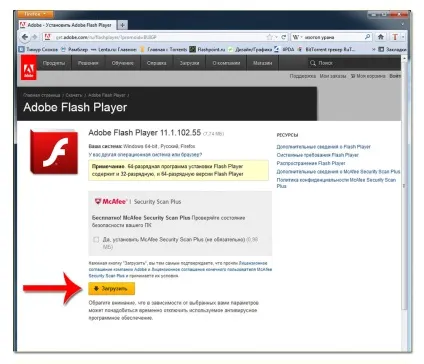Open the Lenta.ru bookmark in bookmarks bar
Viewport: 424px width, 364px height.
[x=114, y=49]
